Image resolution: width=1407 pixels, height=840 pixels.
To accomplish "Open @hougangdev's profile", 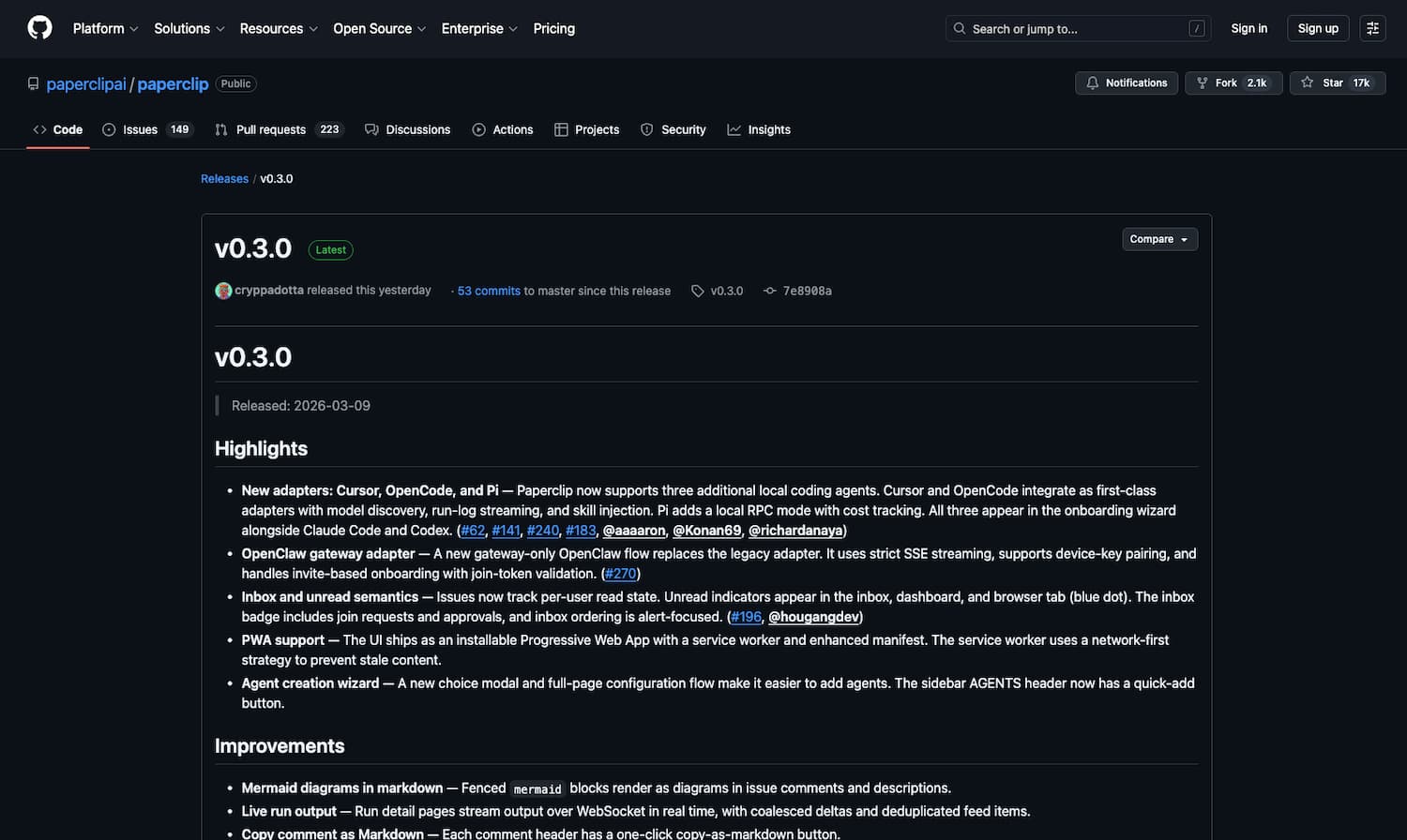I will (813, 617).
